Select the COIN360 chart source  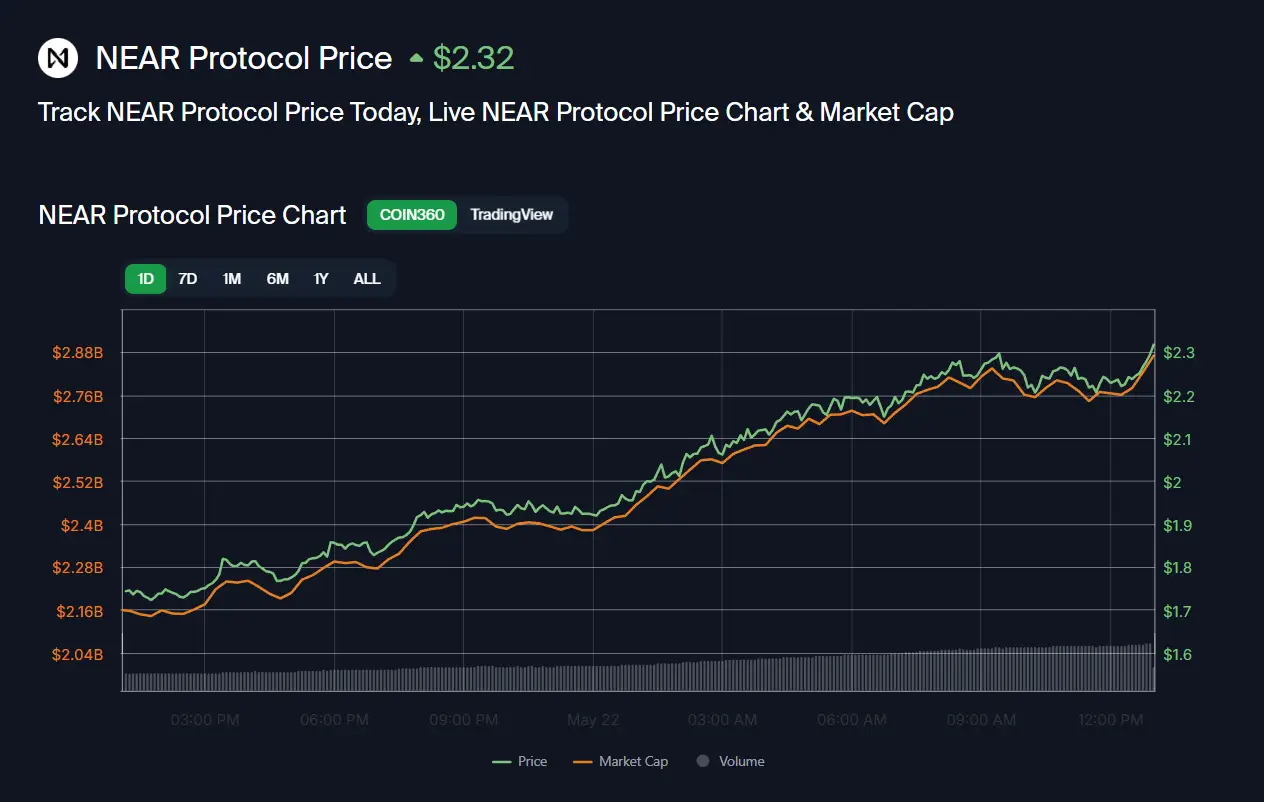412,215
